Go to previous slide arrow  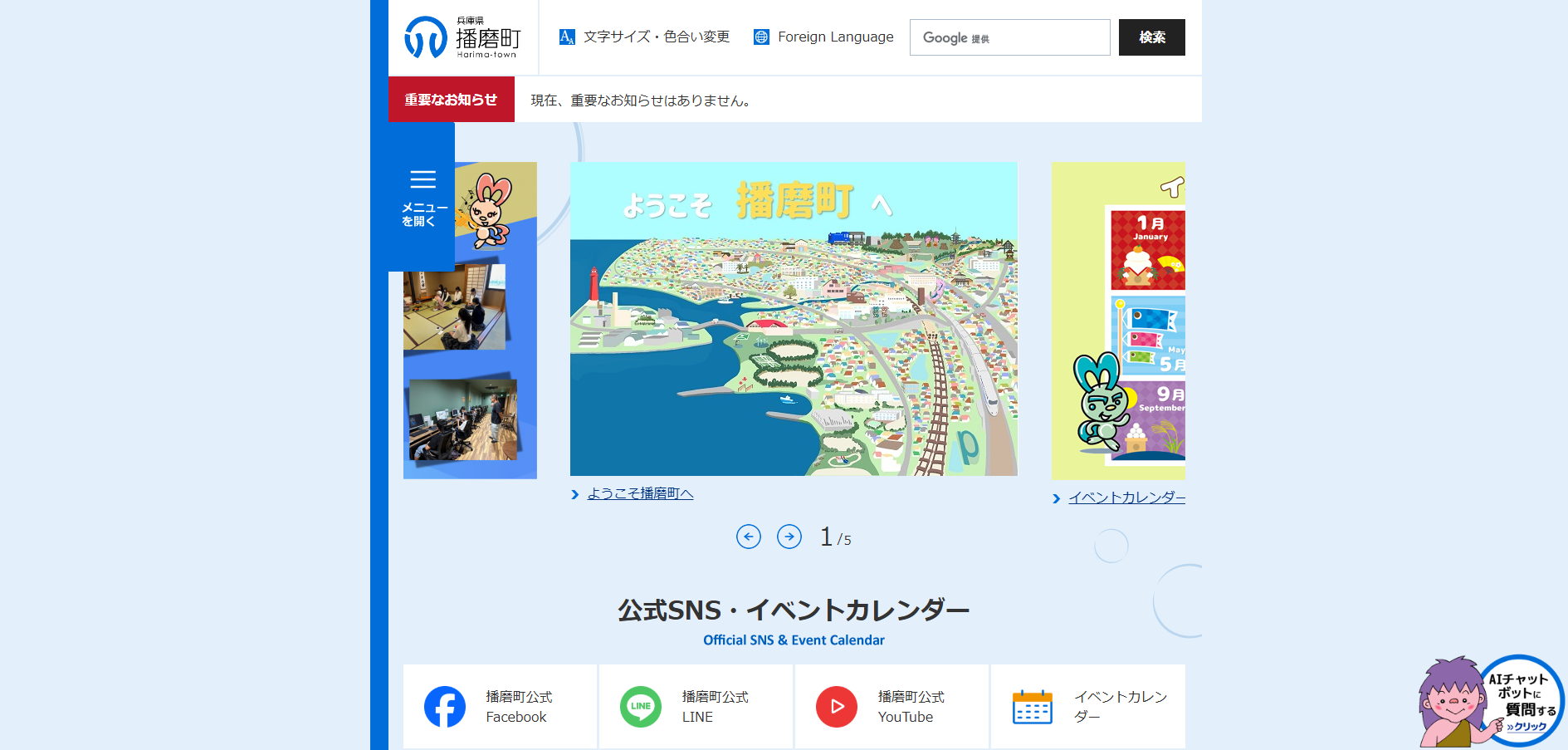[749, 537]
